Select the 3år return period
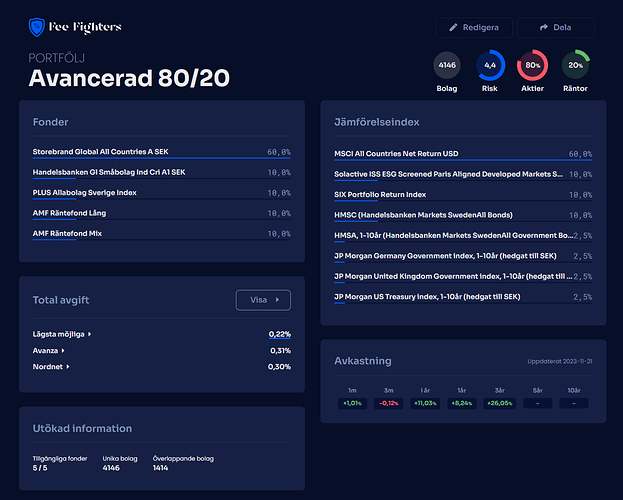The height and width of the screenshot is (500, 623). tap(497, 390)
